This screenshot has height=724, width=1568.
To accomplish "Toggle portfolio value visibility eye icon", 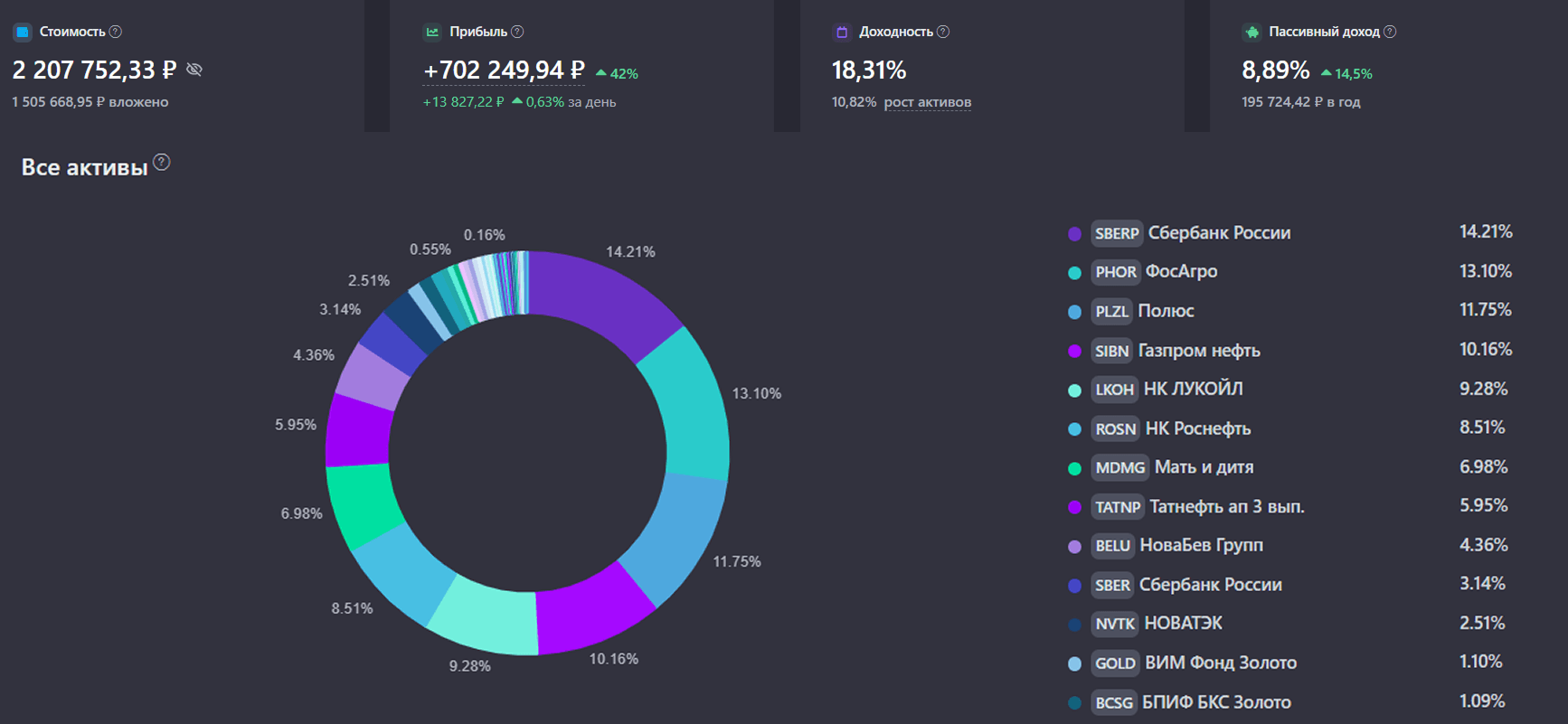I will pos(194,70).
